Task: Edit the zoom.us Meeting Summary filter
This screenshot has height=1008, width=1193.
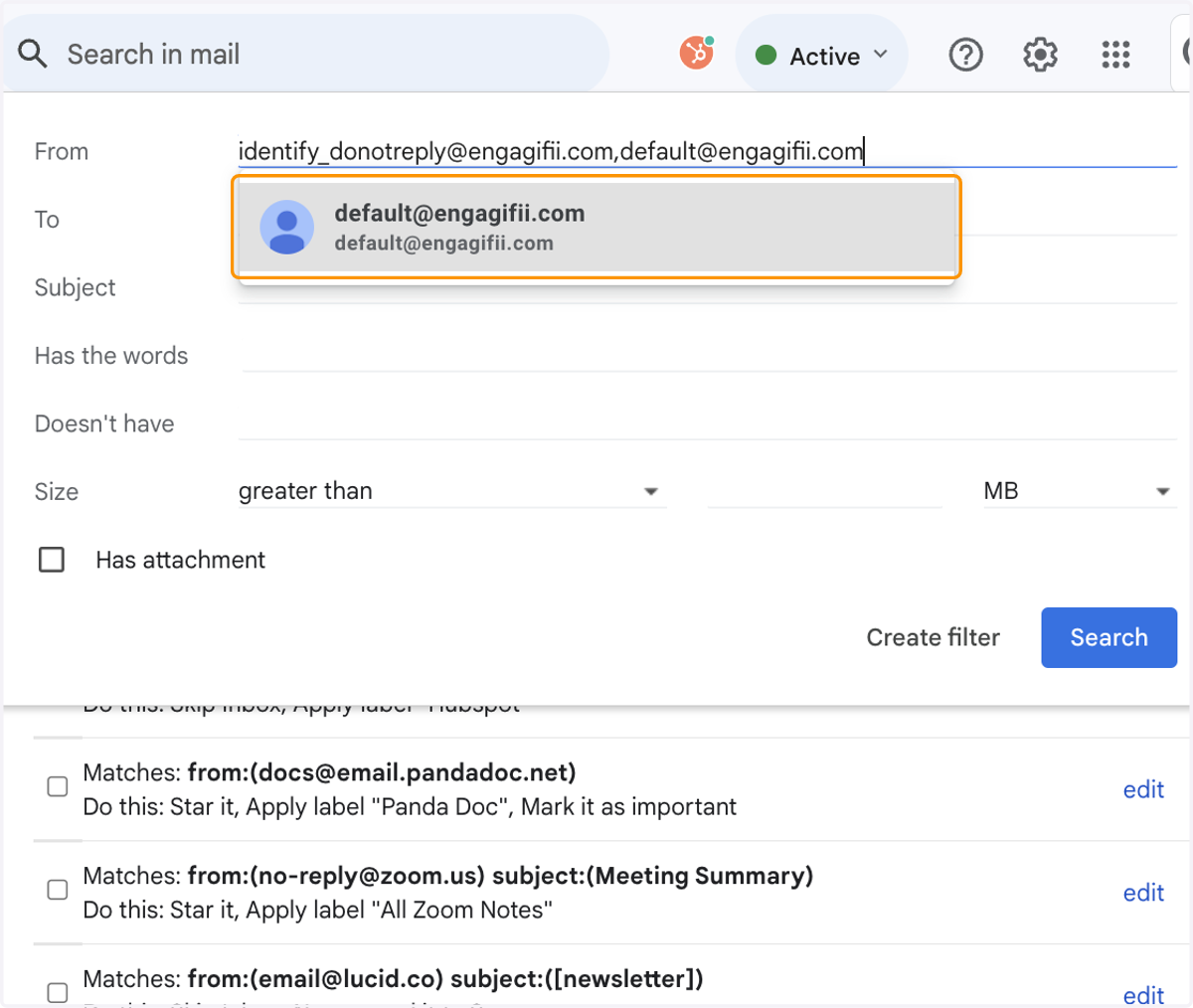Action: pos(1143,893)
